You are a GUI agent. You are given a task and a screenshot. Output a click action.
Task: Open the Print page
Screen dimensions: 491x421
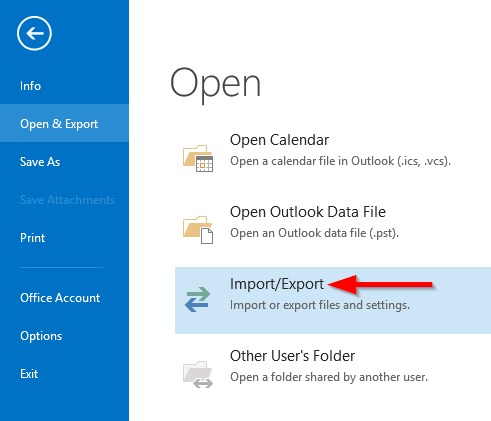[x=32, y=238]
